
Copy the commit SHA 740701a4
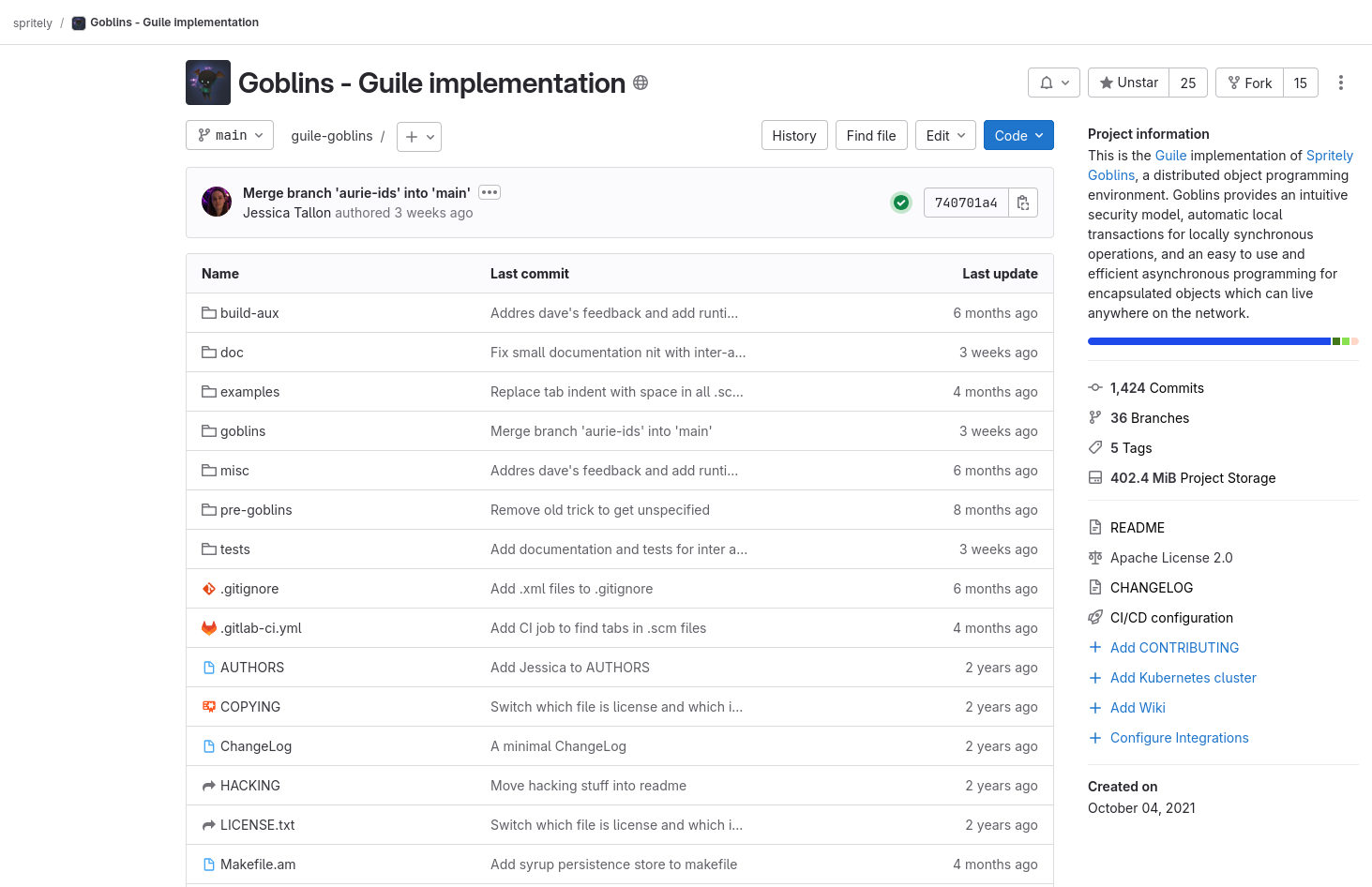coord(1023,203)
